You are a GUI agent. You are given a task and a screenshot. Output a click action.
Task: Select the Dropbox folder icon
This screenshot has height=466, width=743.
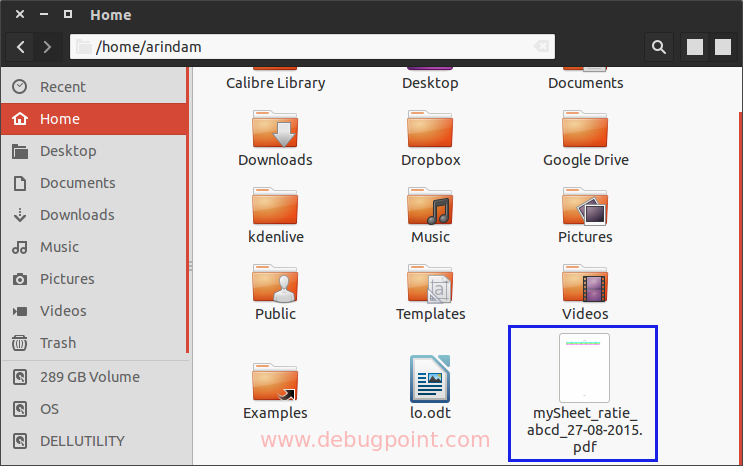[430, 129]
